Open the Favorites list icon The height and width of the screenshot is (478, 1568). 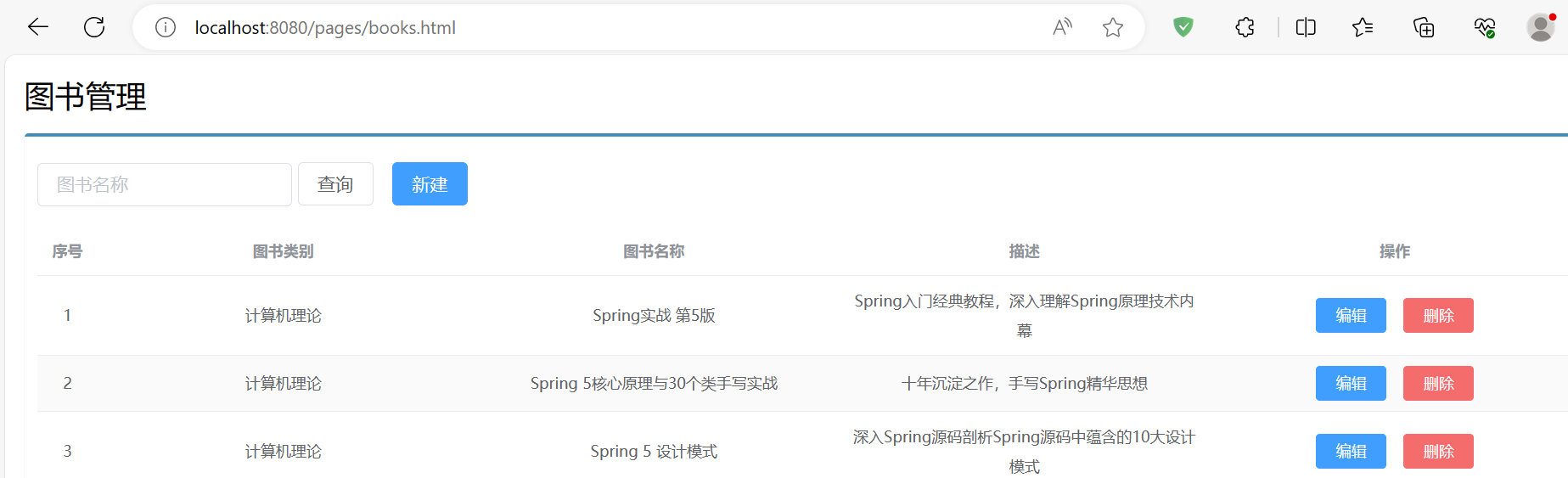coord(1363,27)
